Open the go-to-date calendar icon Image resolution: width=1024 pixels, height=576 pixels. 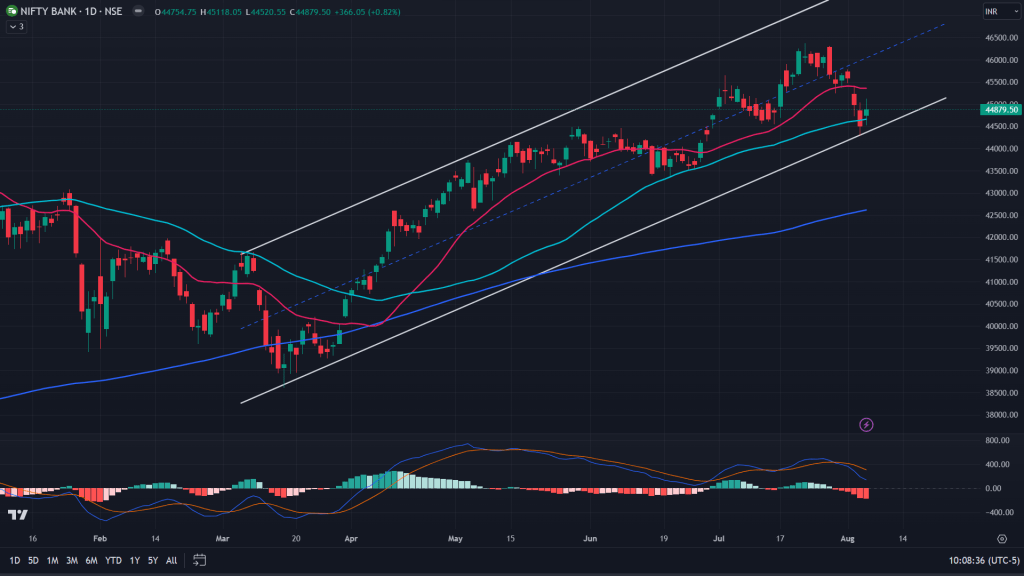pos(200,560)
